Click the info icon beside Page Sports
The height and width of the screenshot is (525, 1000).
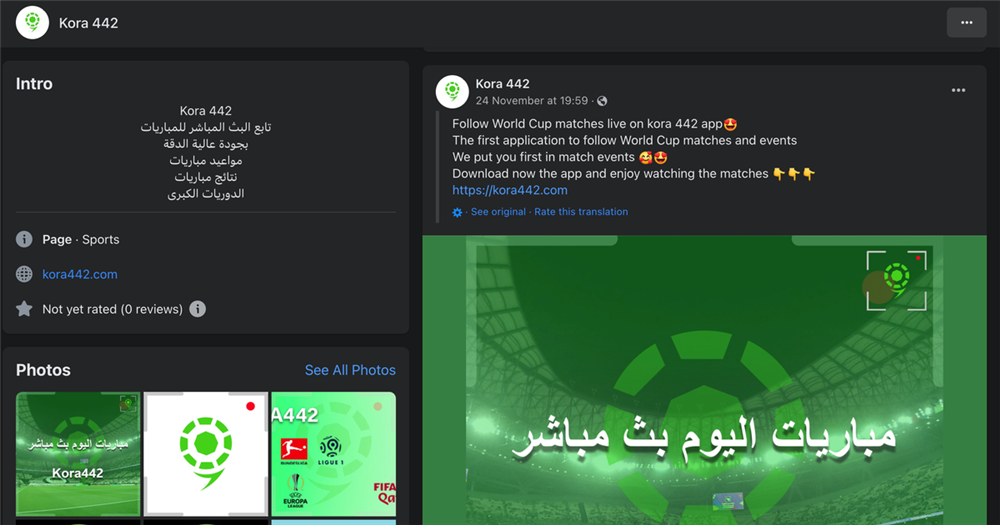pos(24,239)
